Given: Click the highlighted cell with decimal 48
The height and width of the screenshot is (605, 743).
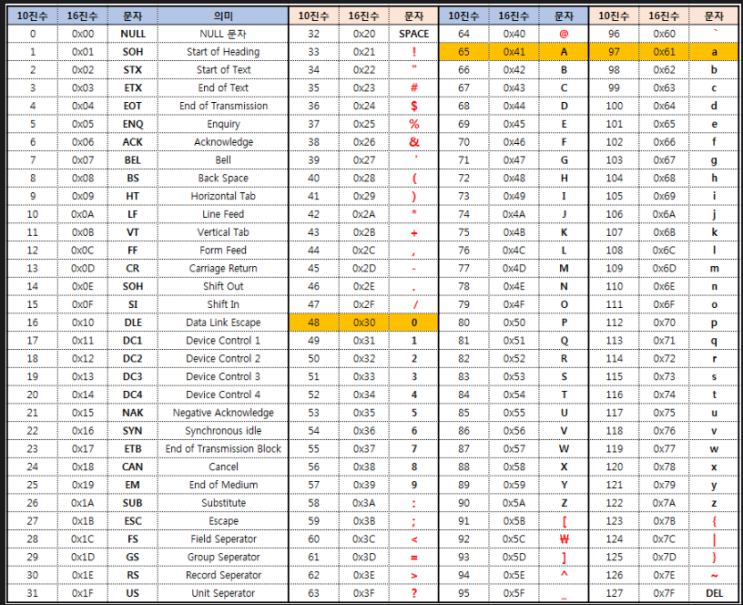Looking at the screenshot, I should pos(314,322).
